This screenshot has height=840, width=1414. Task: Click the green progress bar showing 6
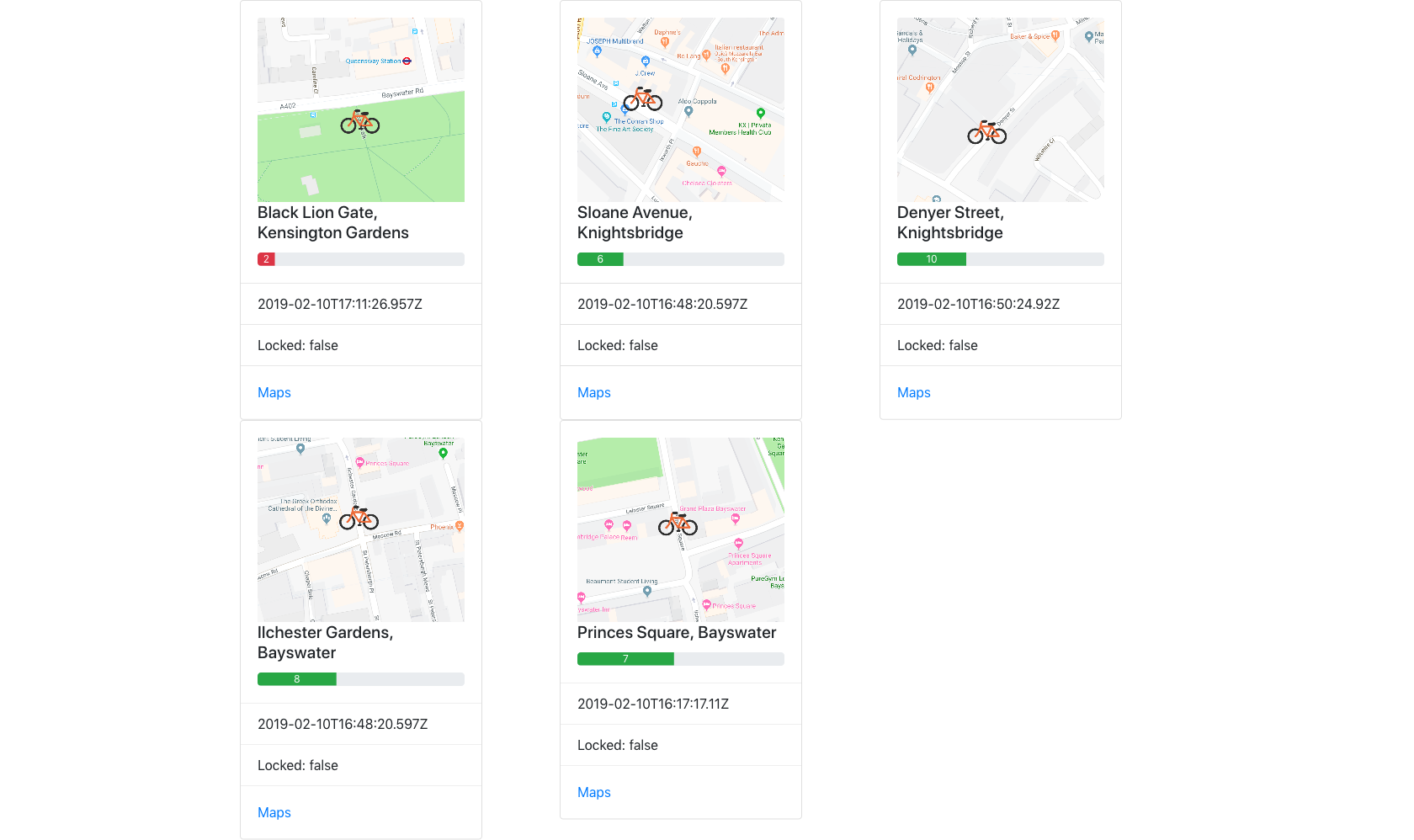[600, 259]
